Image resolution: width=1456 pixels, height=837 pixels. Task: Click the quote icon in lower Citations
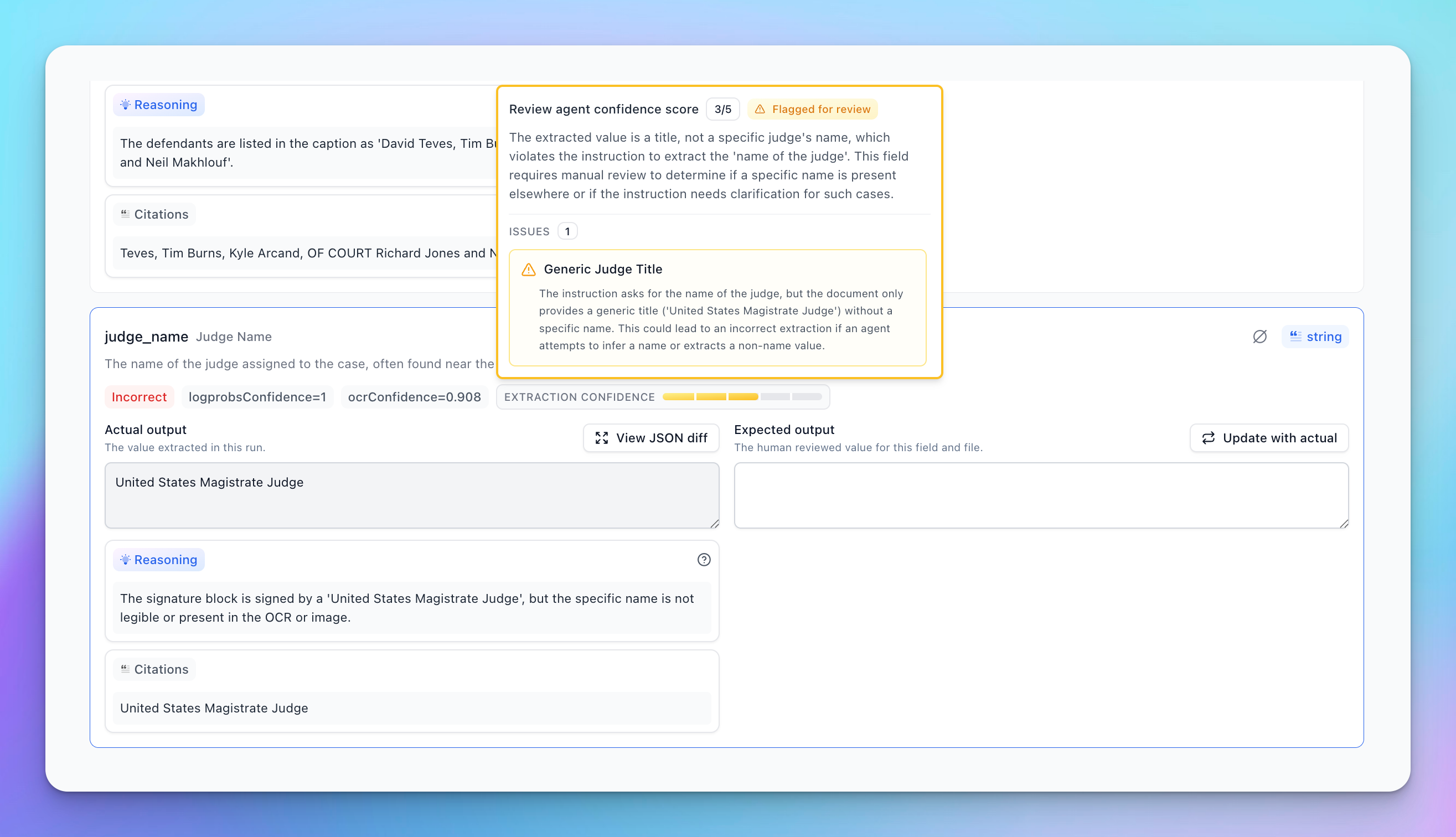[125, 669]
